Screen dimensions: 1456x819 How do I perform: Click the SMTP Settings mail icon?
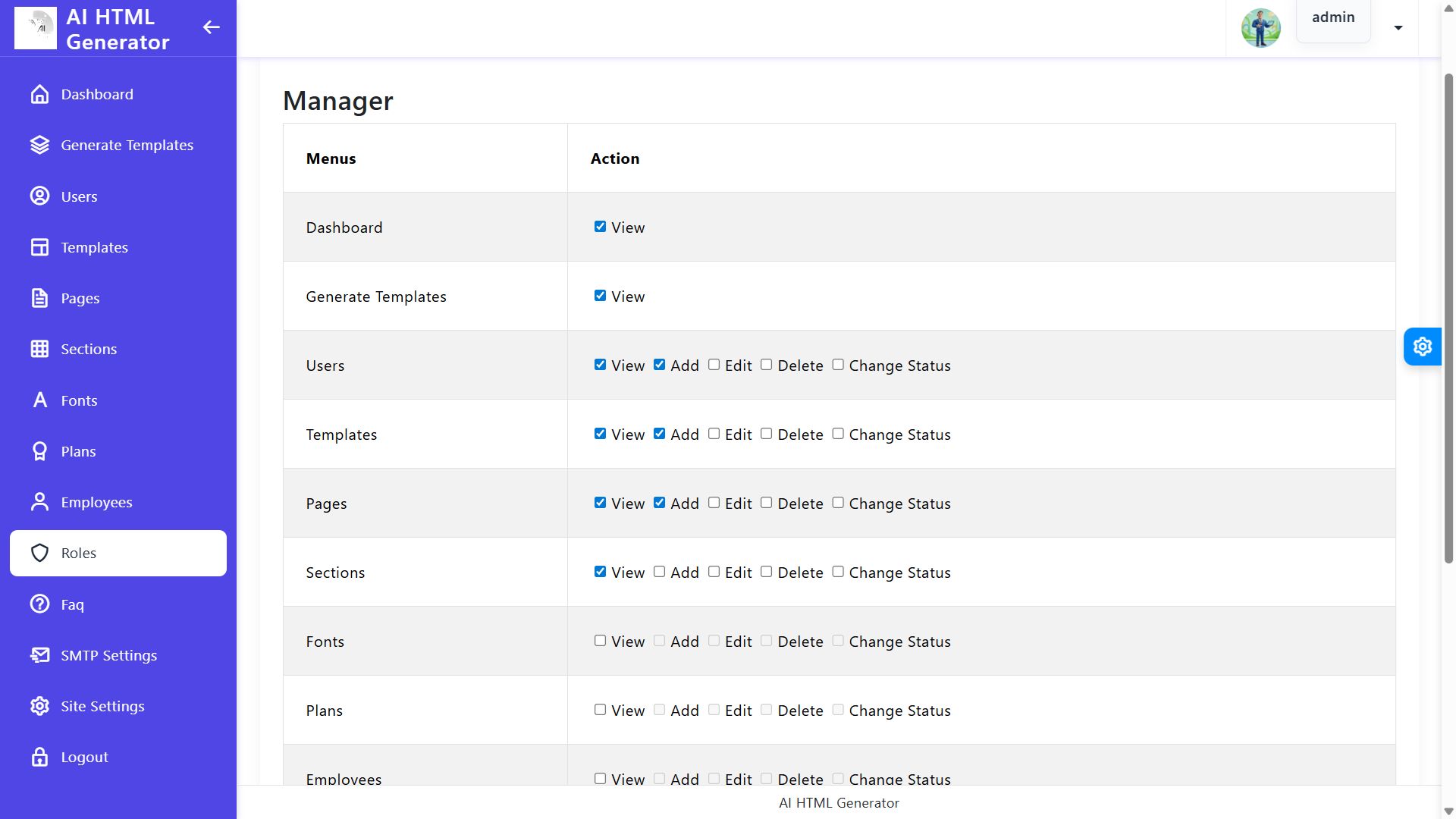point(39,655)
